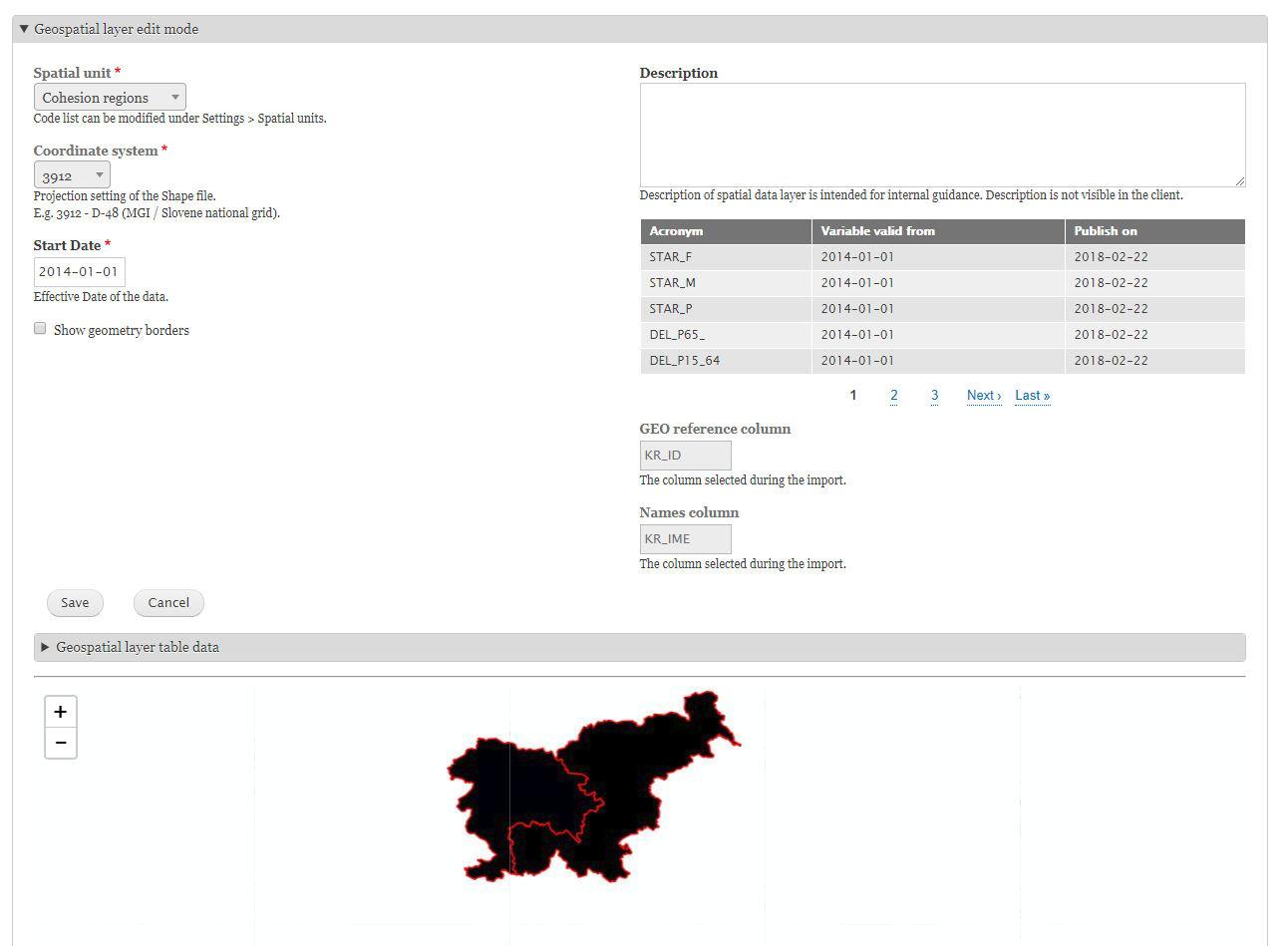Image resolution: width=1288 pixels, height=946 pixels.
Task: Open the Spatial unit dropdown
Action: 110,97
